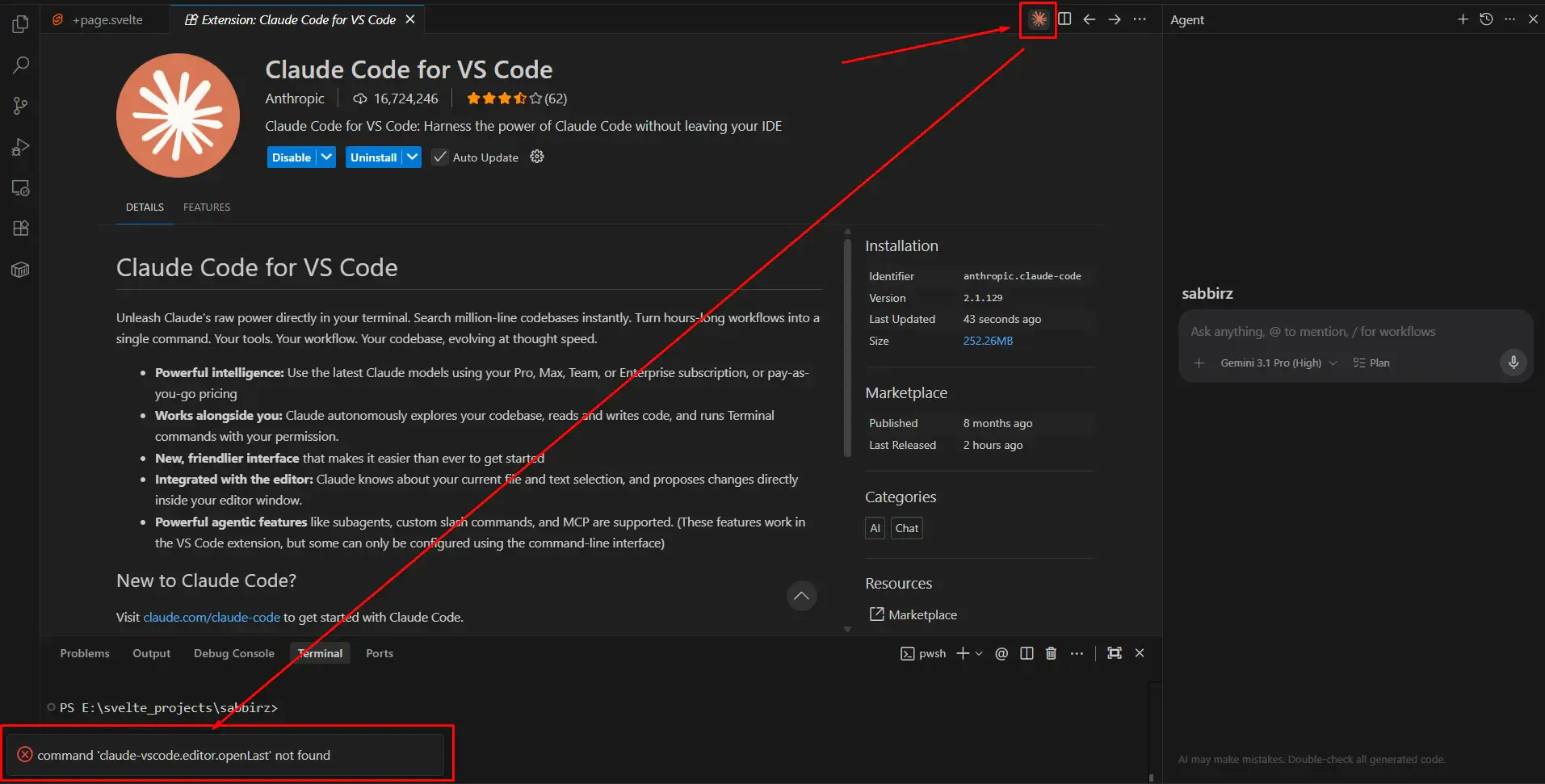Start a new Agent chat with plus icon
Image resolution: width=1545 pixels, height=784 pixels.
pyautogui.click(x=1463, y=19)
